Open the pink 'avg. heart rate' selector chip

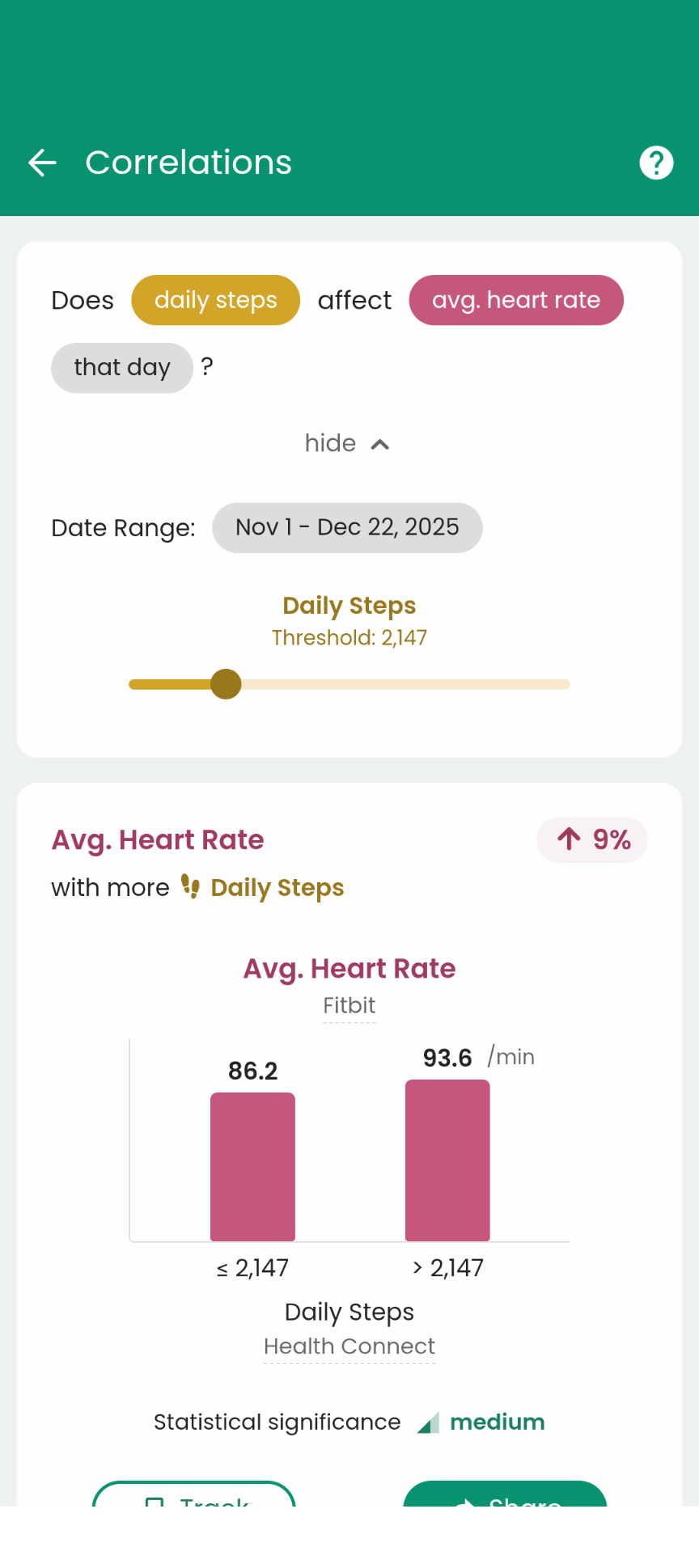pos(515,300)
